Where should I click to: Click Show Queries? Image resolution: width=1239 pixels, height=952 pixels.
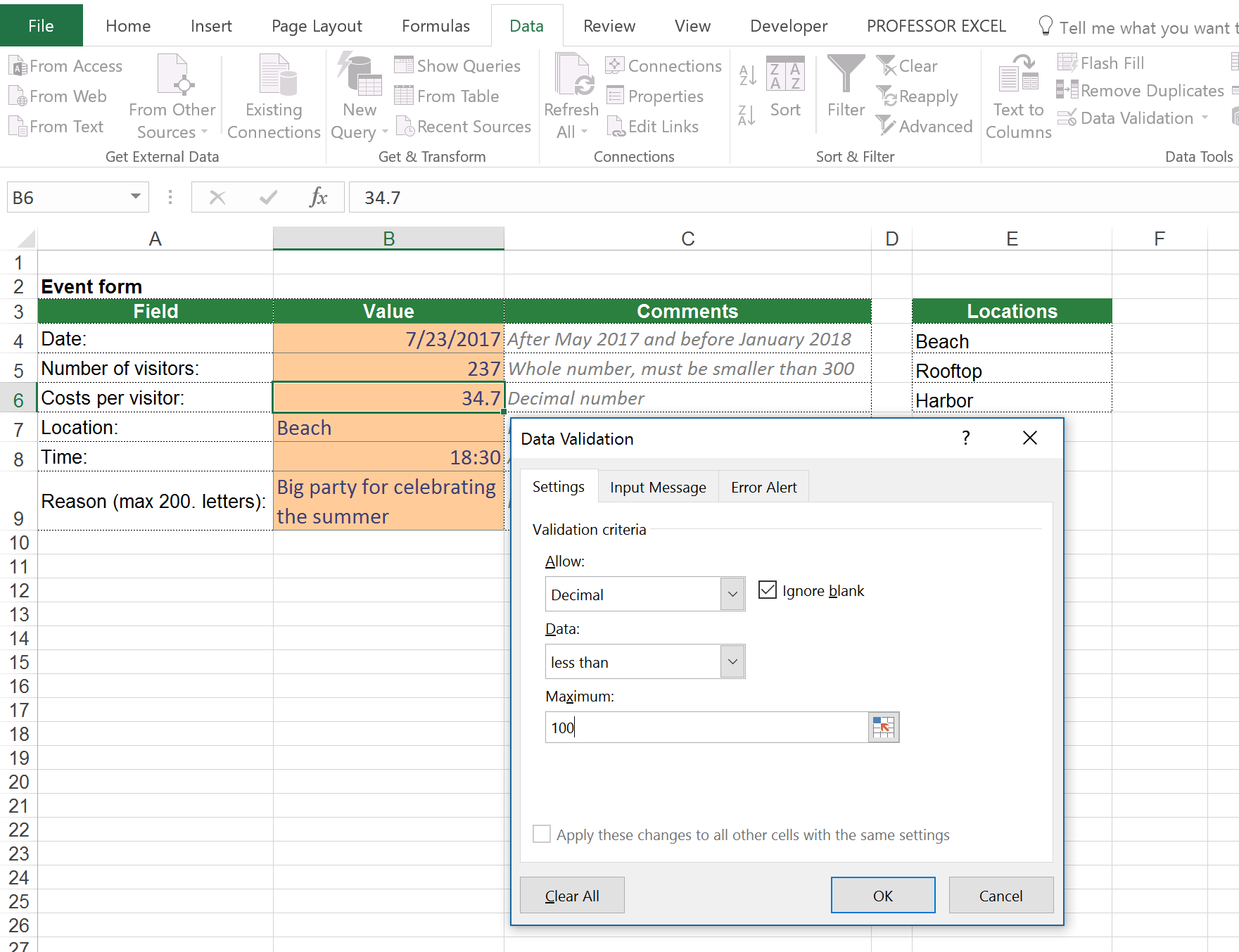click(458, 65)
